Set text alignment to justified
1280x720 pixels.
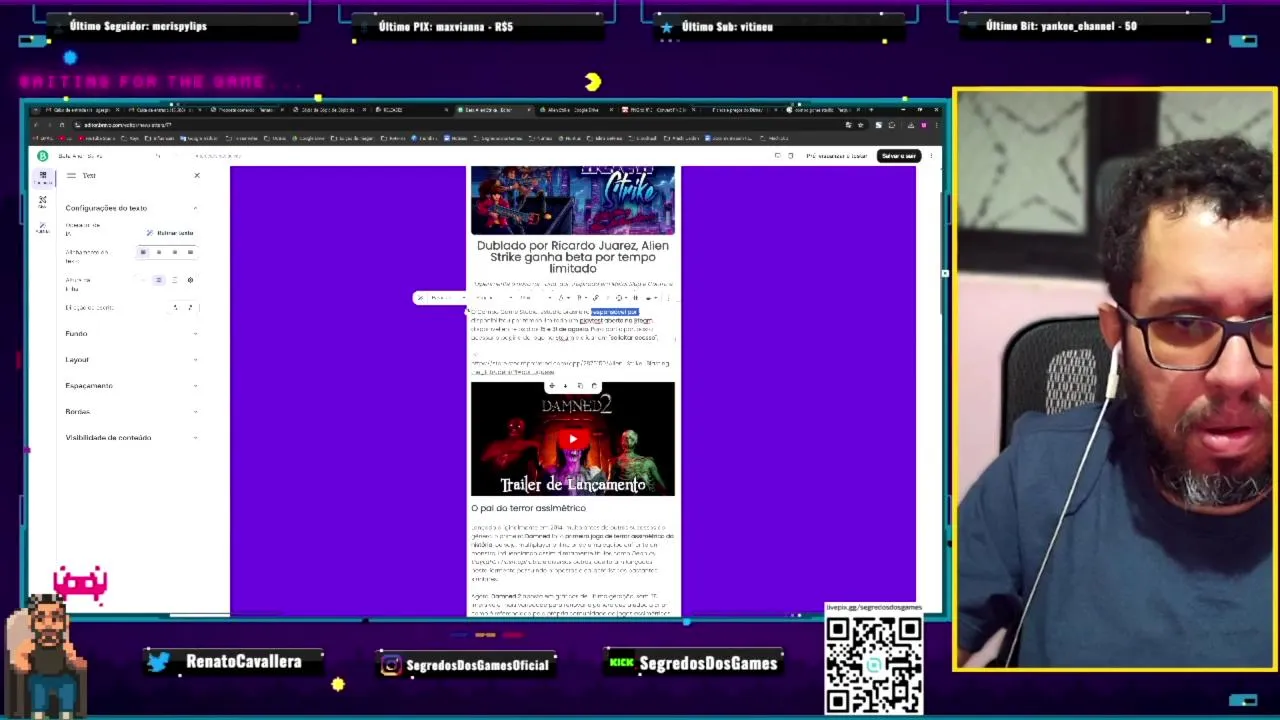click(190, 252)
